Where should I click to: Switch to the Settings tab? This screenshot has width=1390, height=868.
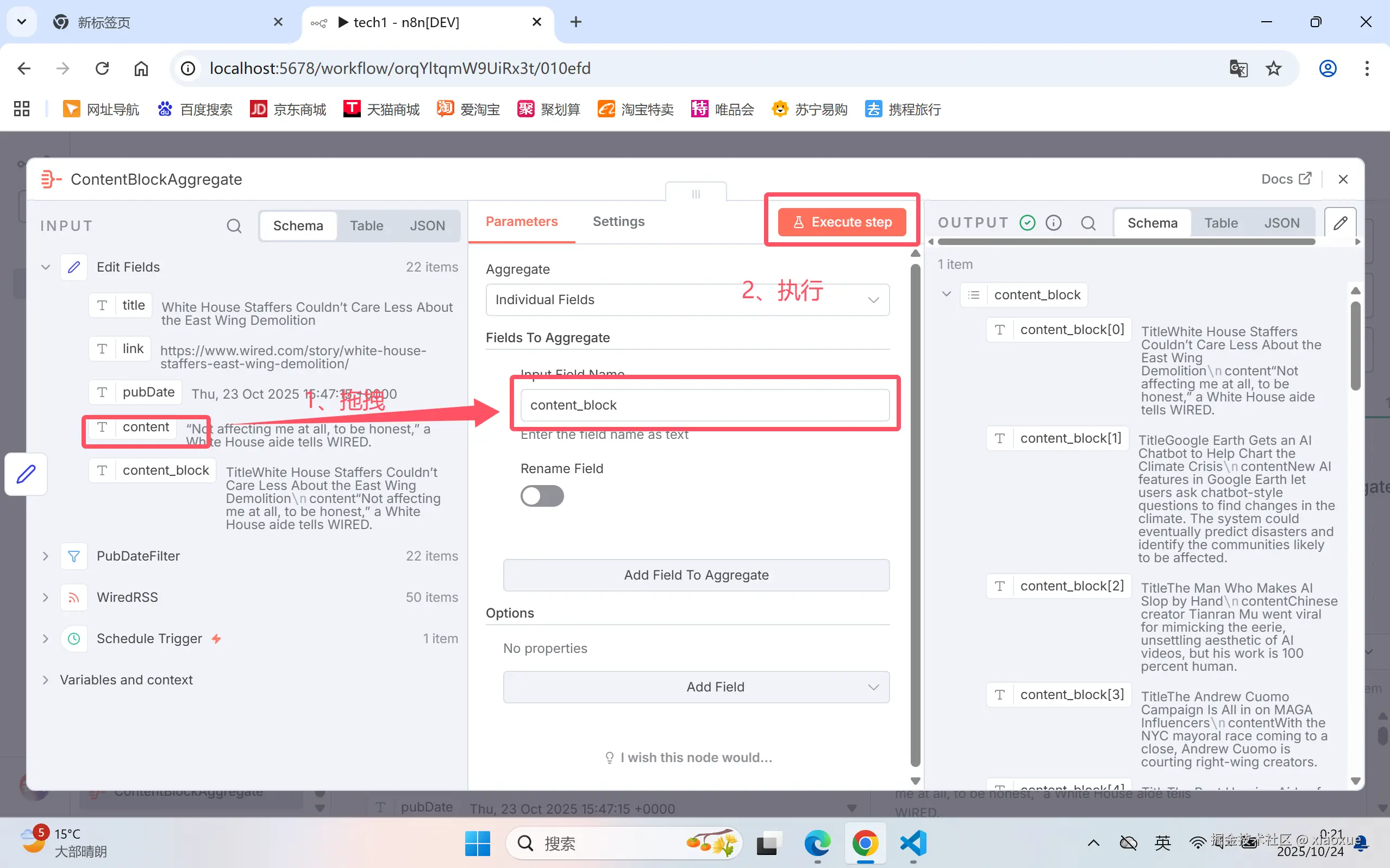pos(618,222)
